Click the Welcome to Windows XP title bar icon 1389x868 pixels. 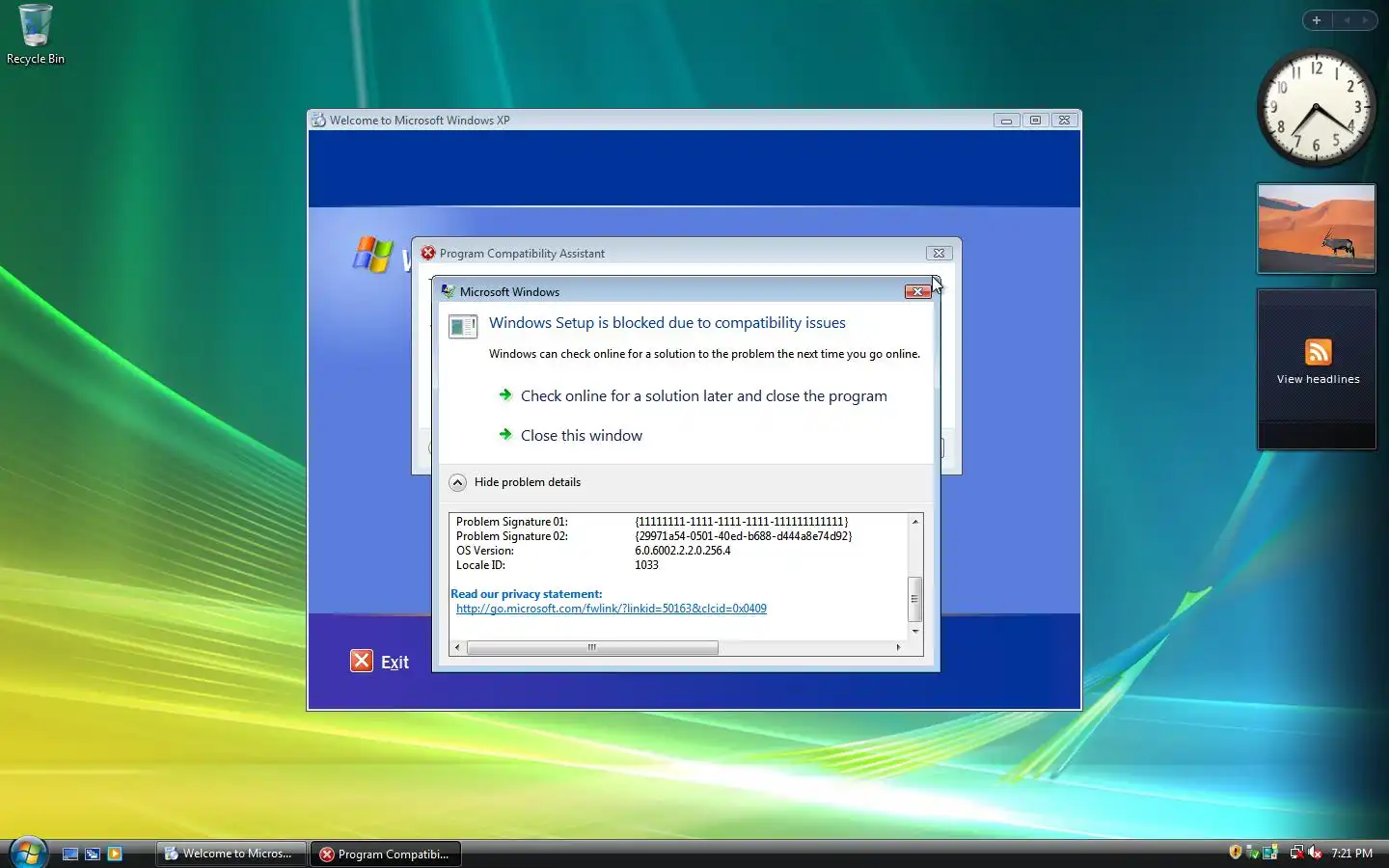[x=318, y=121]
